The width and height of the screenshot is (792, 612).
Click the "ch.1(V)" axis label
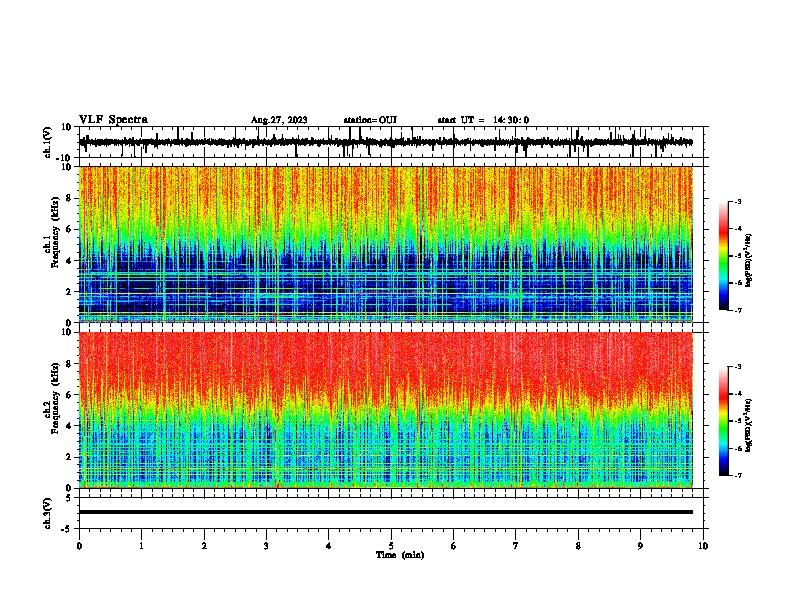(x=48, y=142)
